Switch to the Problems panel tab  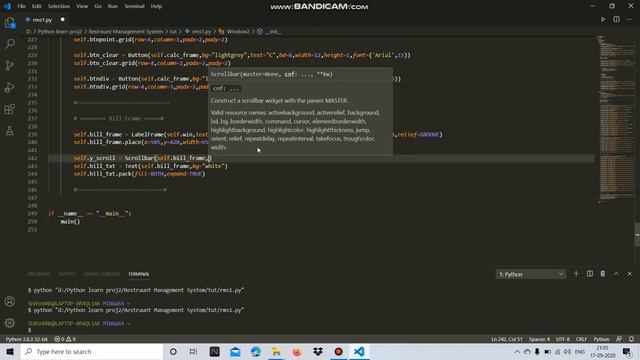[39, 274]
